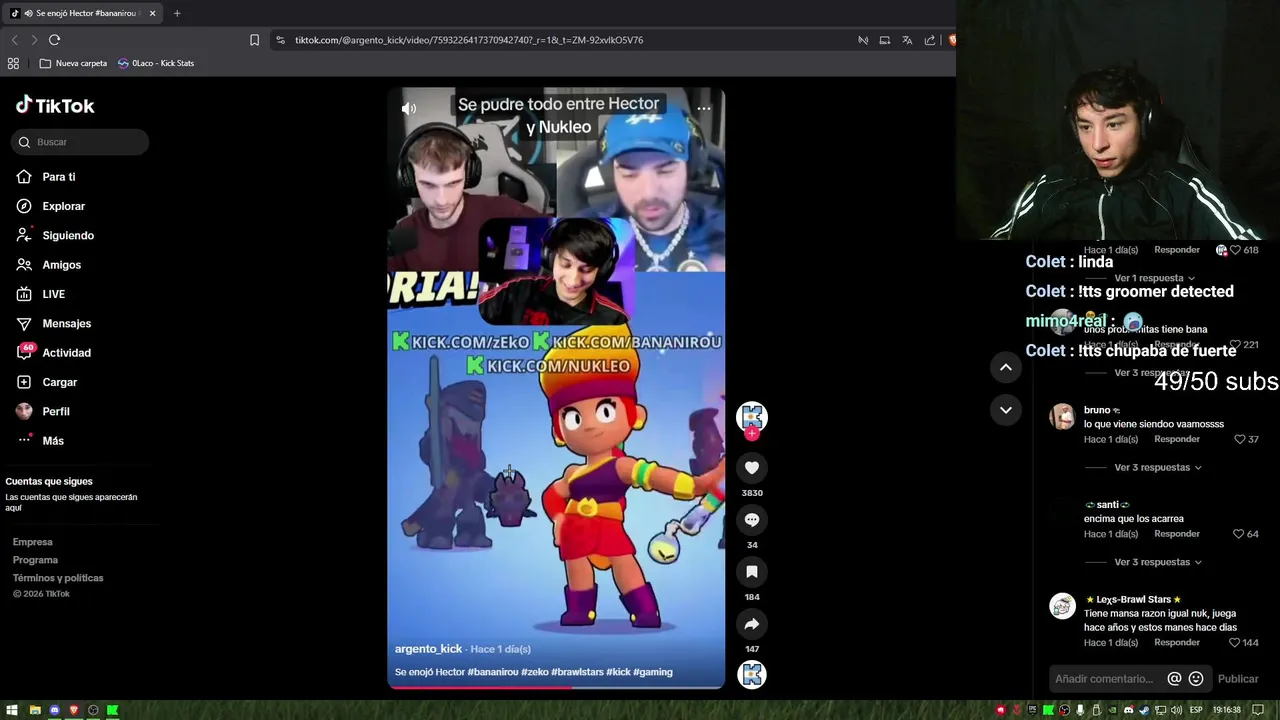Open the Kick app in the taskbar
Image resolution: width=1280 pixels, height=720 pixels.
click(x=113, y=710)
